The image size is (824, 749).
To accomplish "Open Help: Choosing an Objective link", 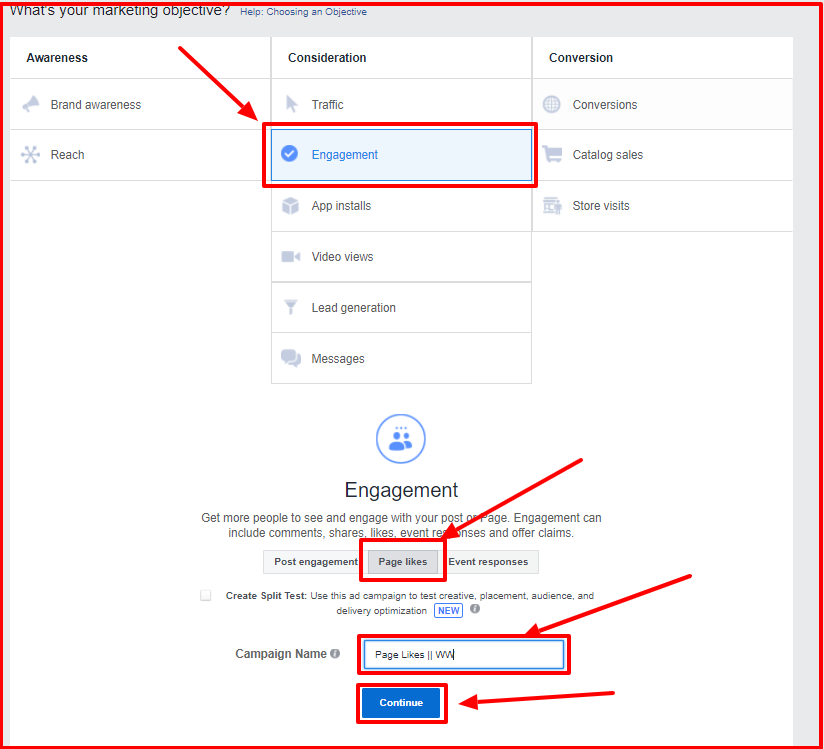I will pos(303,12).
